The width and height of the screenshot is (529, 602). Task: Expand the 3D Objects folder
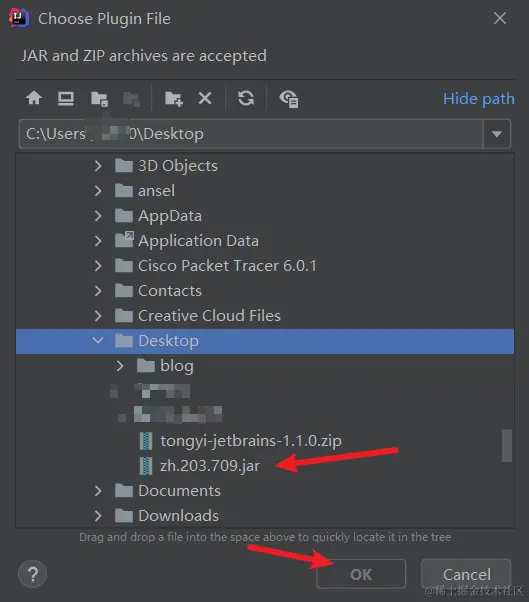tap(98, 166)
